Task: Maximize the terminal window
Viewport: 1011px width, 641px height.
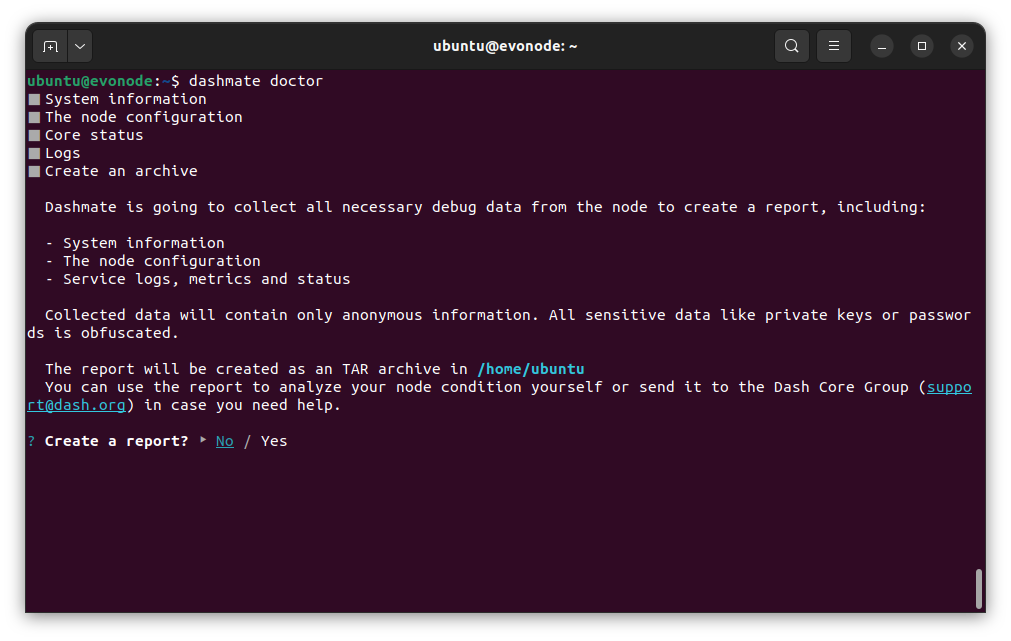Action: [x=921, y=46]
